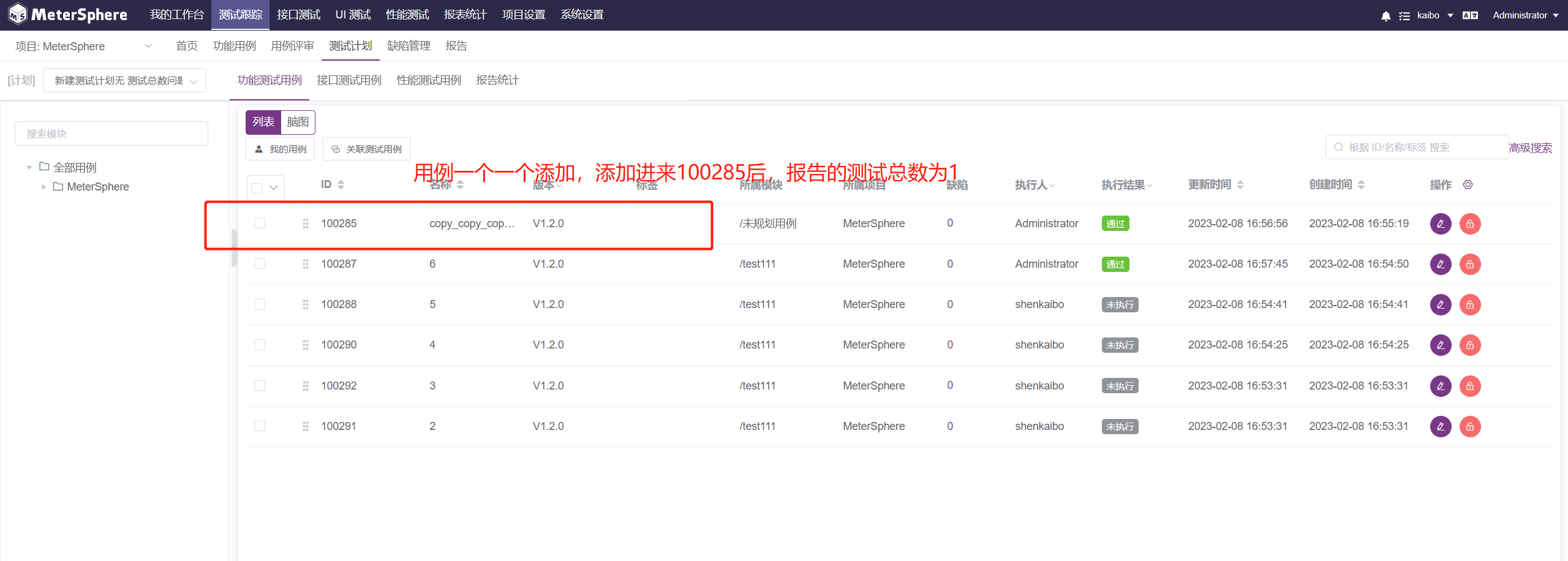This screenshot has height=561, width=1568.
Task: Click the 通过 result badge for 100285
Action: coord(1115,224)
